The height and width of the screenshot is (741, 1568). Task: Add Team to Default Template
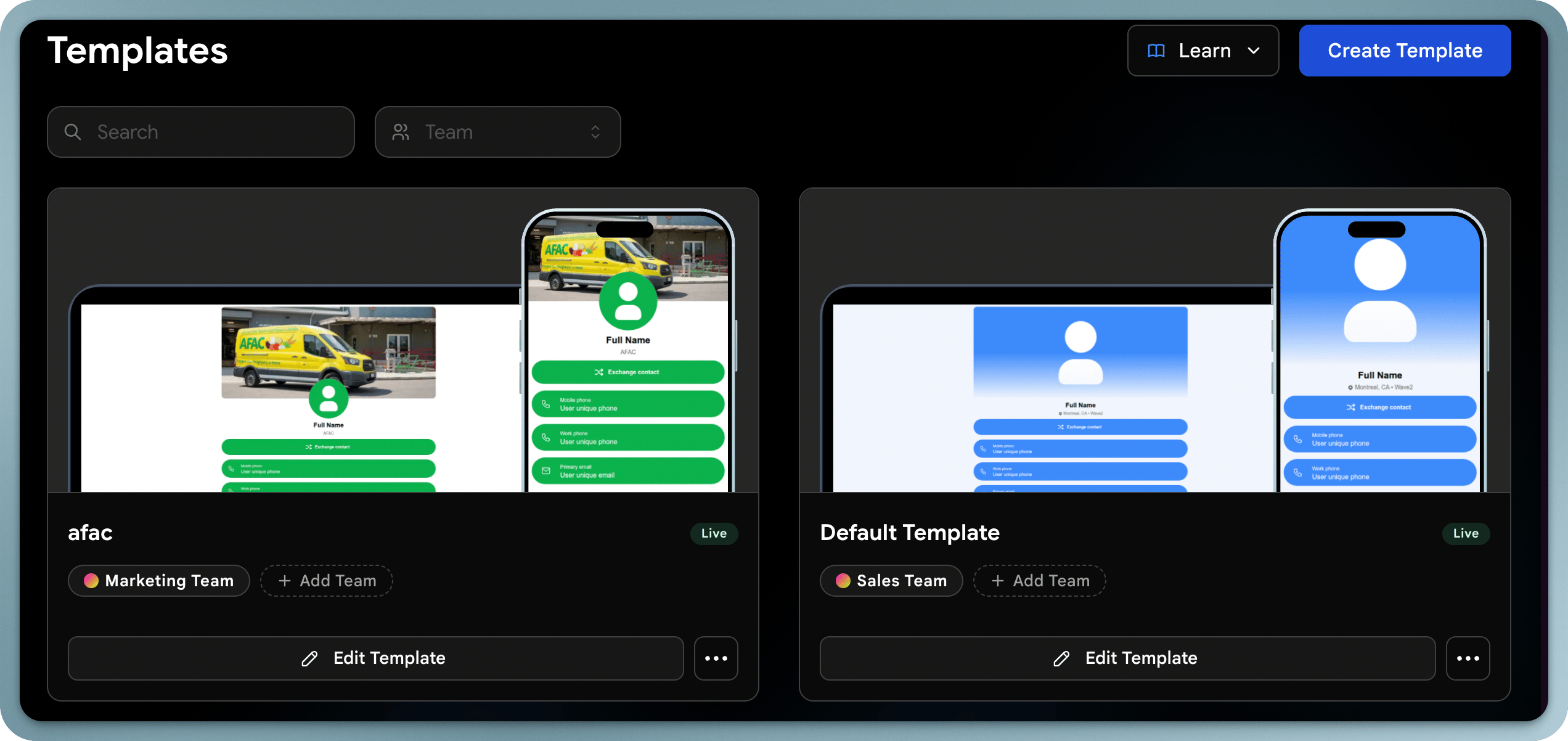click(1040, 581)
